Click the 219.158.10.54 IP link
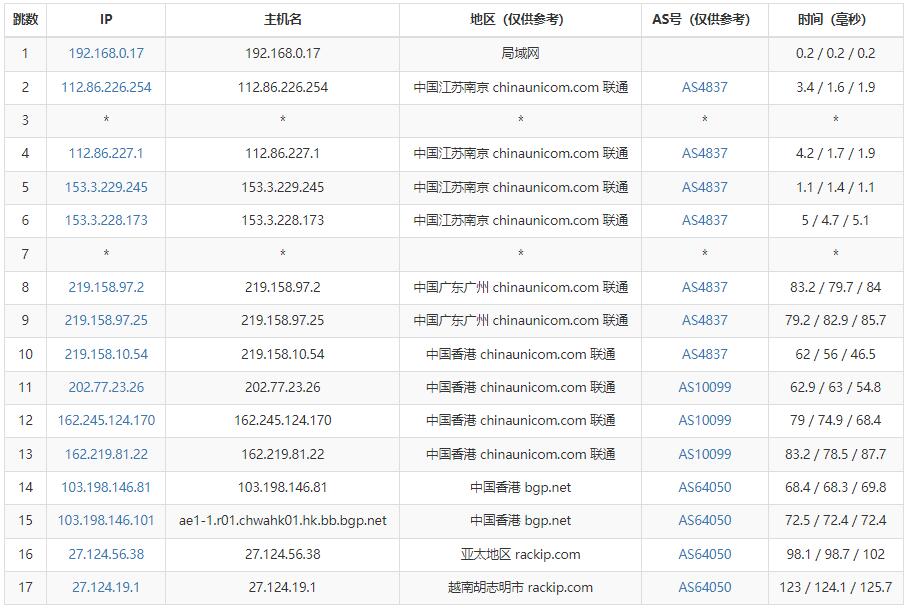Screen dimensions: 906x608 [106, 354]
